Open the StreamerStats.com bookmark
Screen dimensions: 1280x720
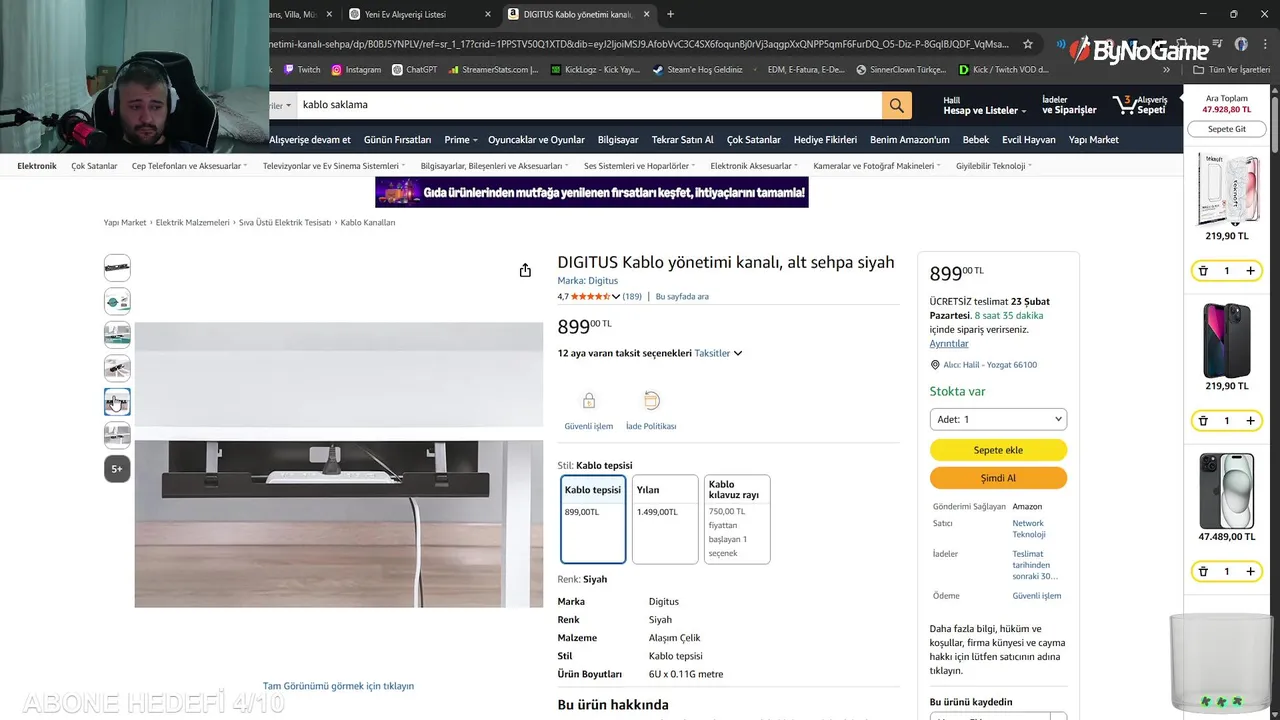(x=494, y=70)
